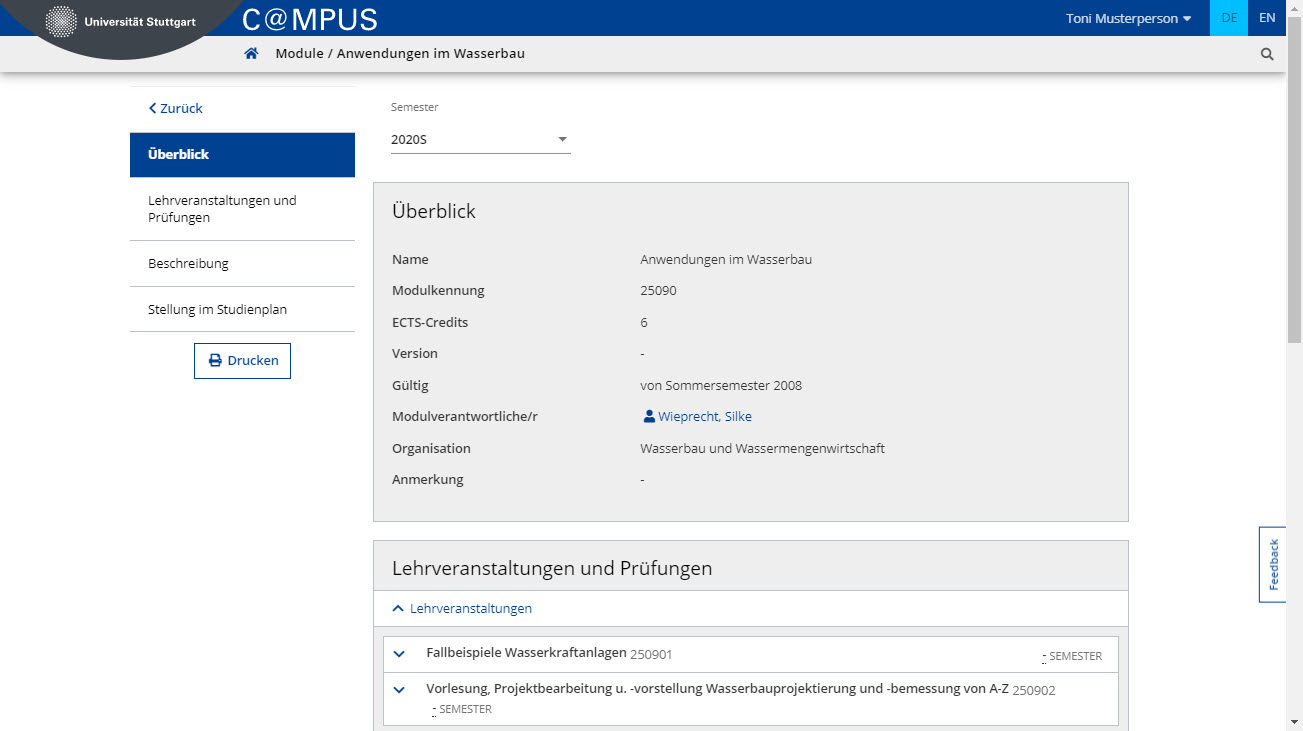Image resolution: width=1303 pixels, height=731 pixels.
Task: Open the Wieprecht, Silke profile link
Action: [x=704, y=416]
